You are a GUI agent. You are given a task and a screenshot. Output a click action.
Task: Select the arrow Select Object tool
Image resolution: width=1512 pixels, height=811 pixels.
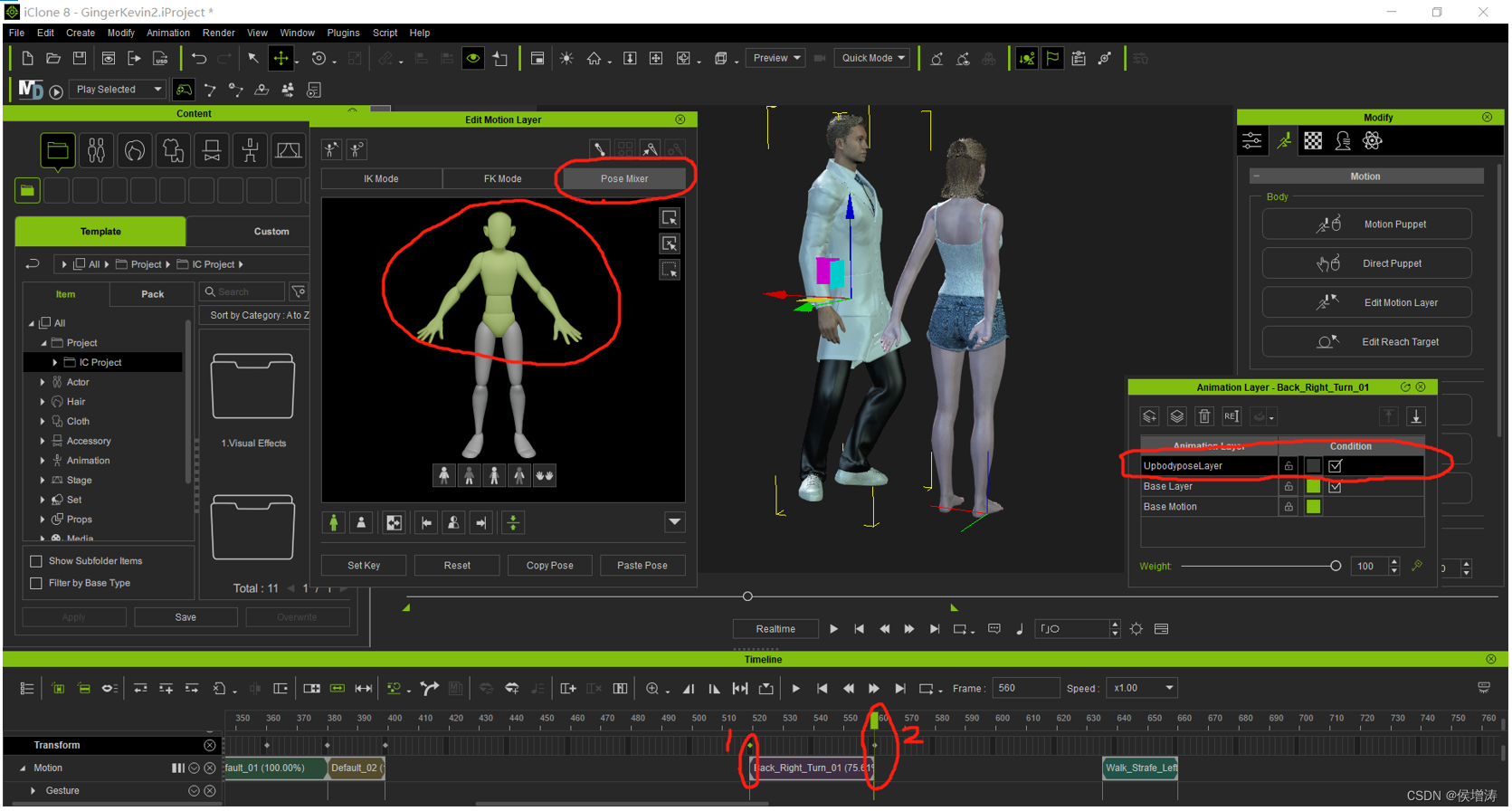pyautogui.click(x=253, y=59)
